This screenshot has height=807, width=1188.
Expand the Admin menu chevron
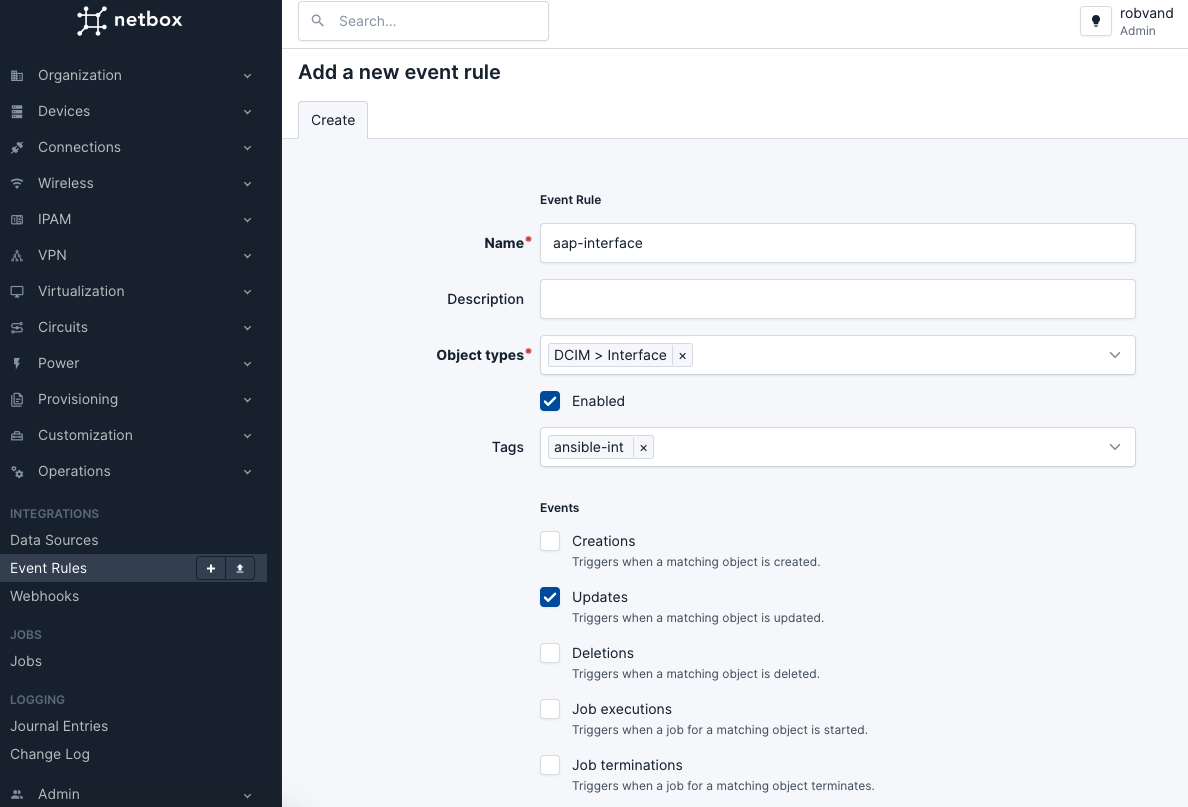pyautogui.click(x=247, y=795)
